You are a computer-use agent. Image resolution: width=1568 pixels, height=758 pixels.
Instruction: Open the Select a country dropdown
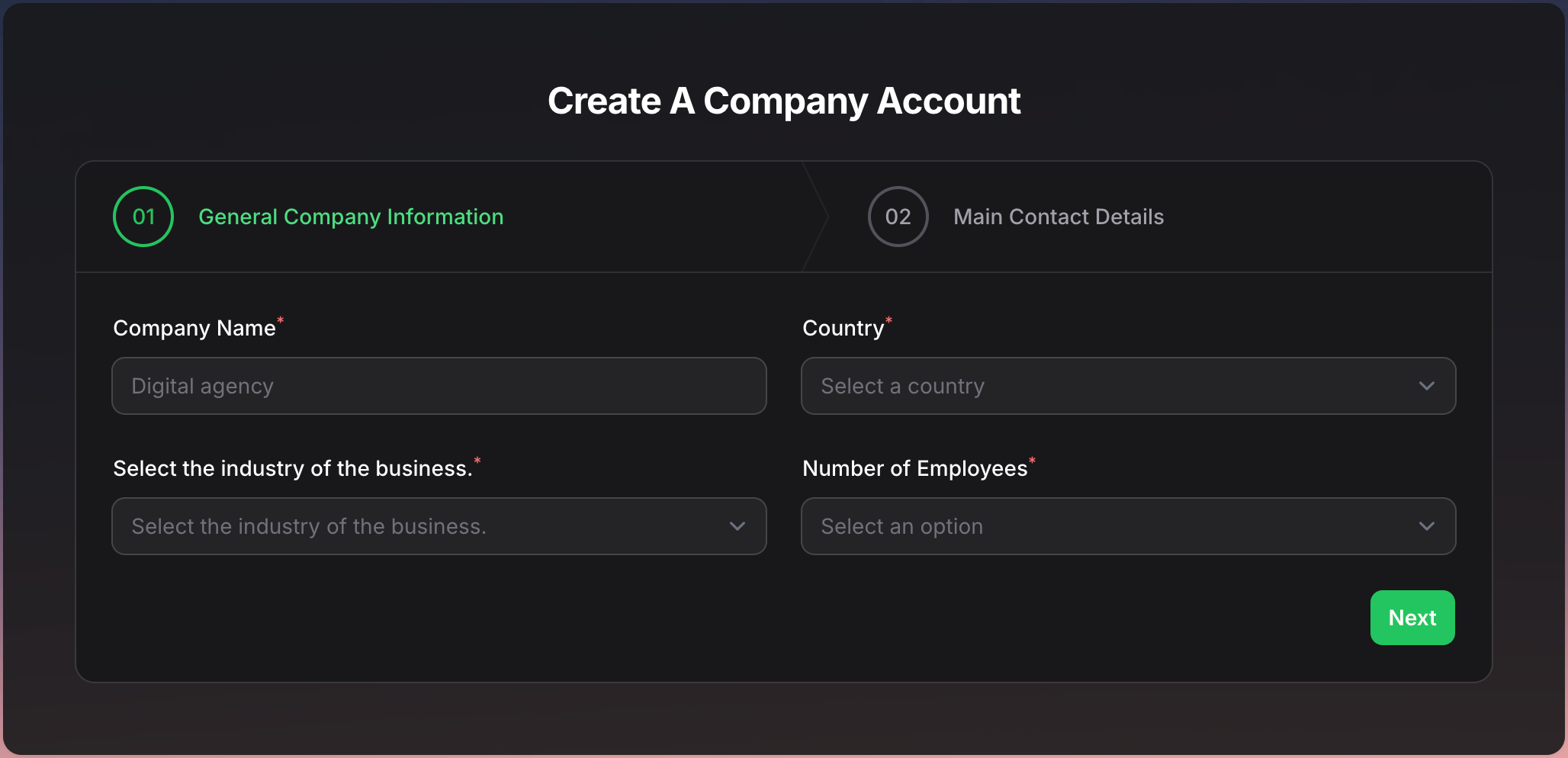[1128, 386]
